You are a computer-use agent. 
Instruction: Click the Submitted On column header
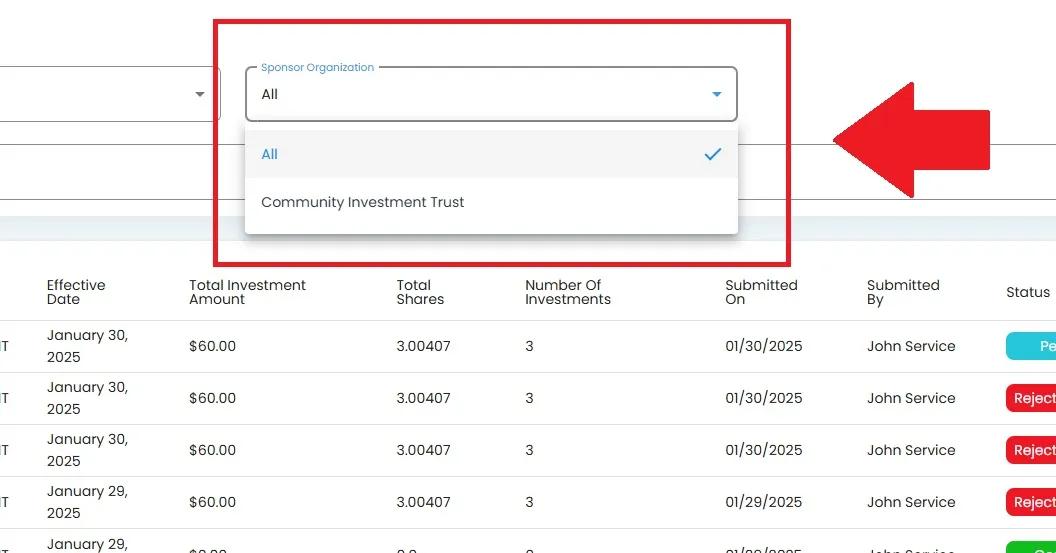pos(761,292)
